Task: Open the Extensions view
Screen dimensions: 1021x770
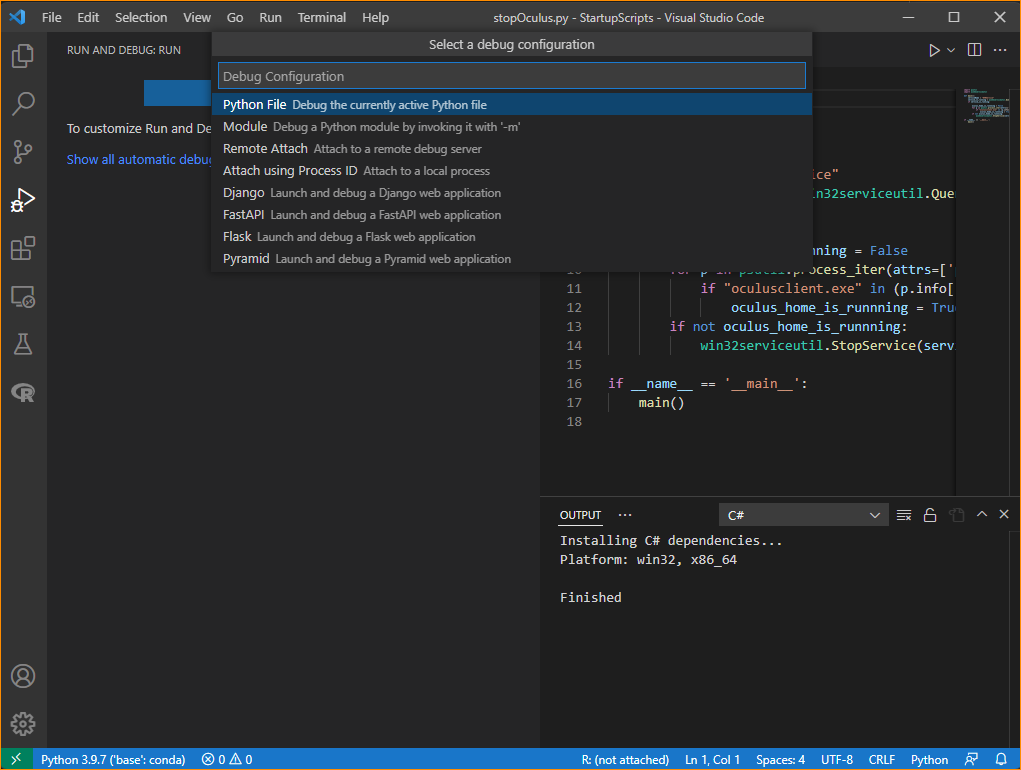Action: 23,248
